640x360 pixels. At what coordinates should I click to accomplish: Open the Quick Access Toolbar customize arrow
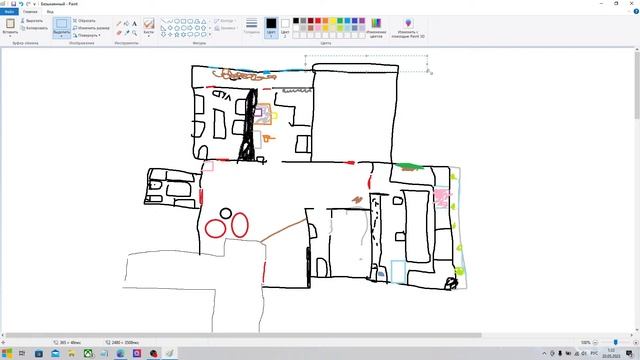point(35,4)
